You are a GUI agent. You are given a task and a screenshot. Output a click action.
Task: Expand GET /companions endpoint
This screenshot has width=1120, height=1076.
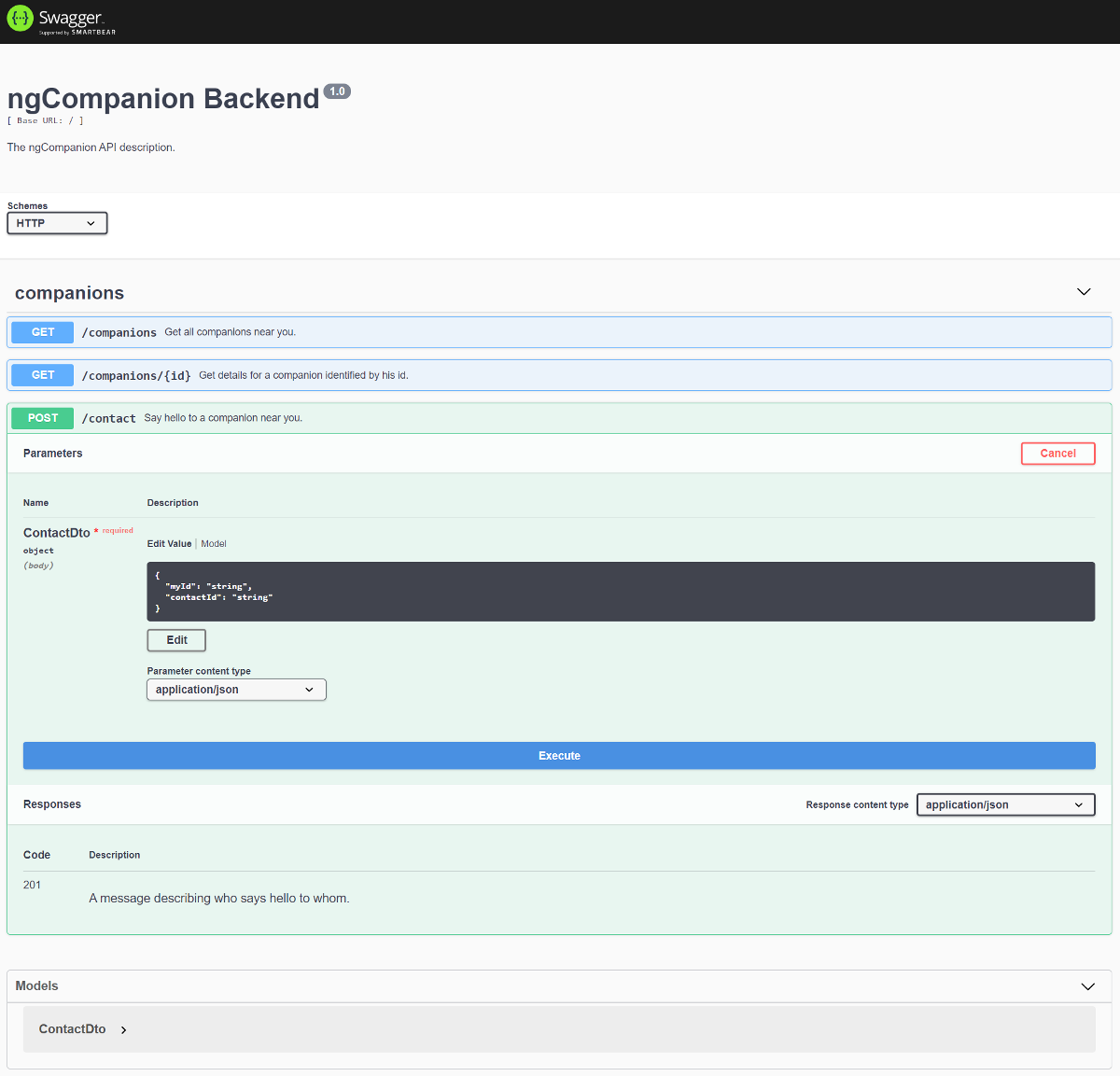pos(559,332)
